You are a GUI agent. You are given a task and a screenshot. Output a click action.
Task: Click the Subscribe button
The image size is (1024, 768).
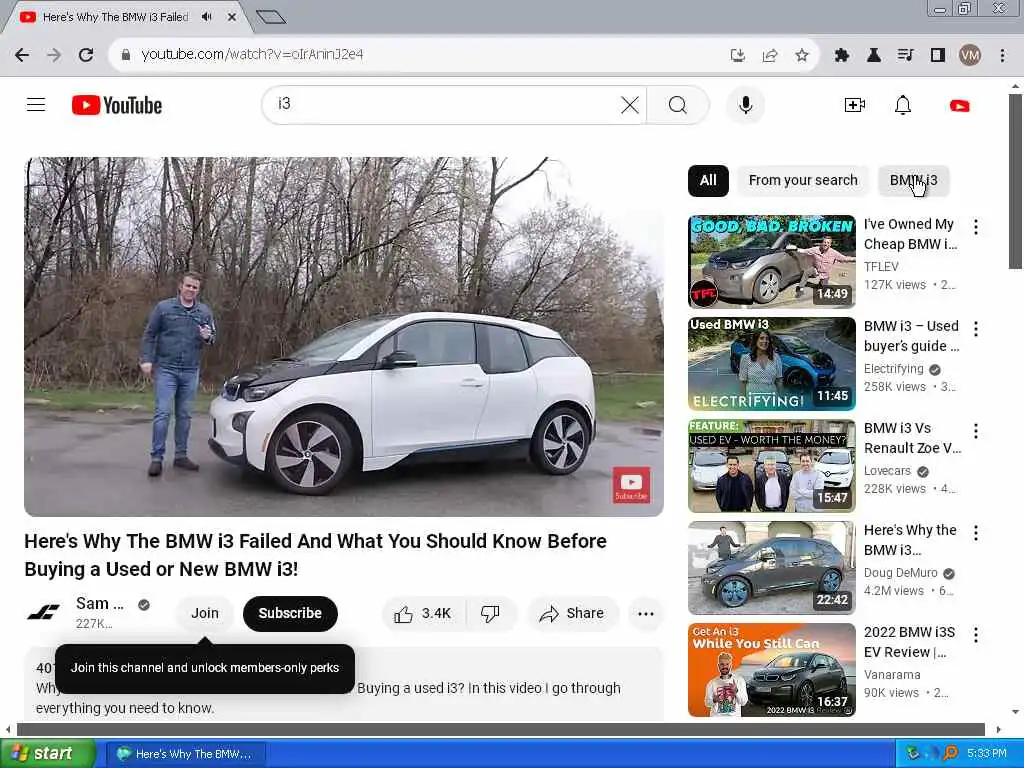(290, 614)
